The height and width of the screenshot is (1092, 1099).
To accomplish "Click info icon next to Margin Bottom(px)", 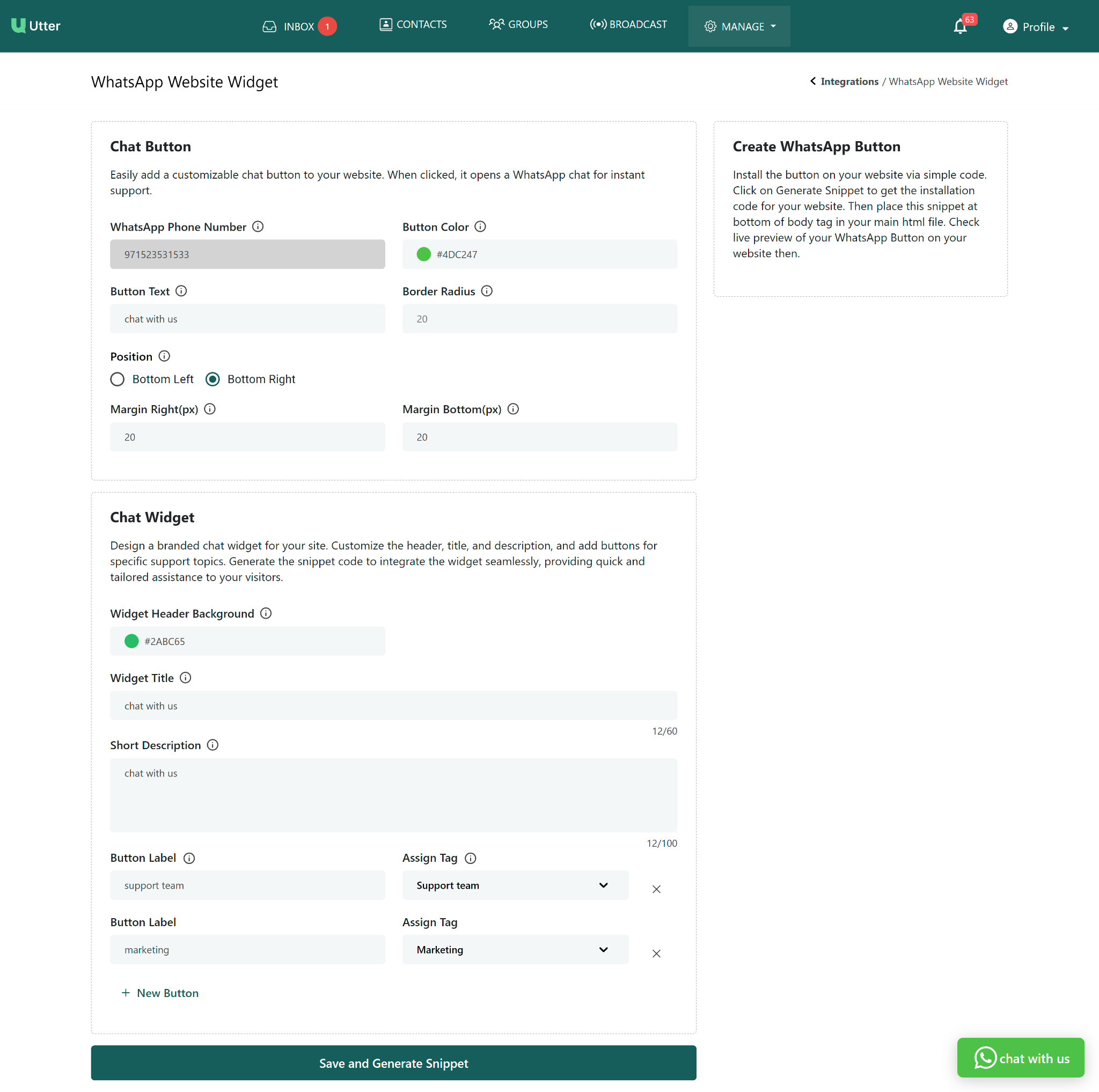I will [513, 409].
